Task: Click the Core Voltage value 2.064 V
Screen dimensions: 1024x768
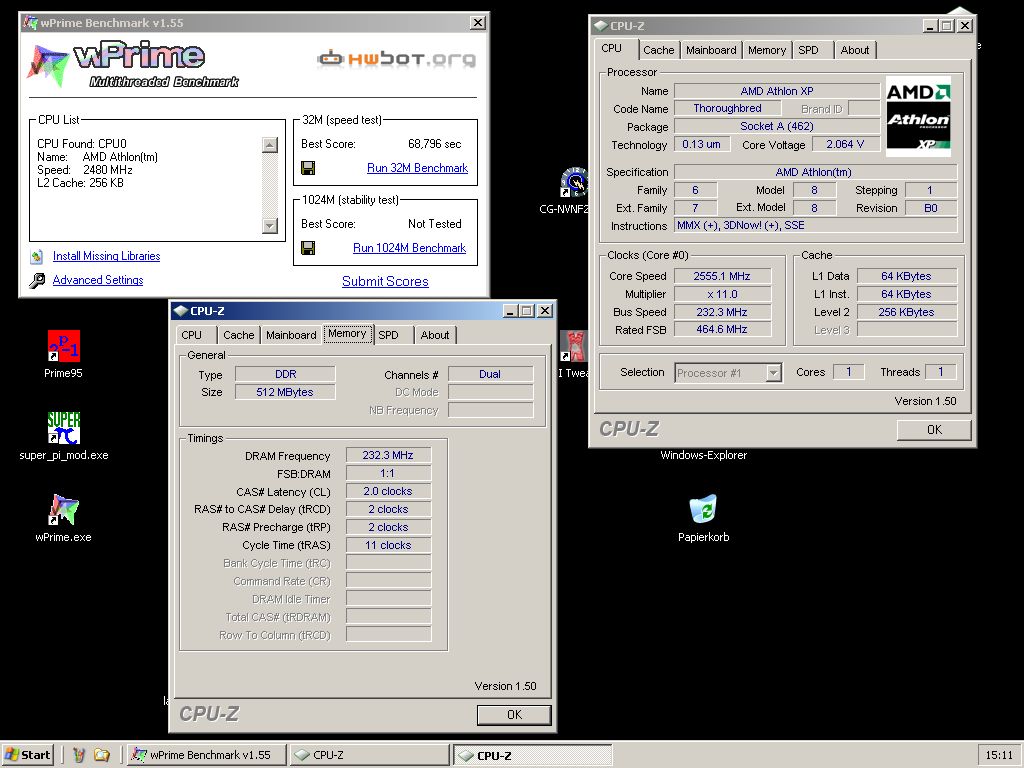Action: click(x=845, y=144)
